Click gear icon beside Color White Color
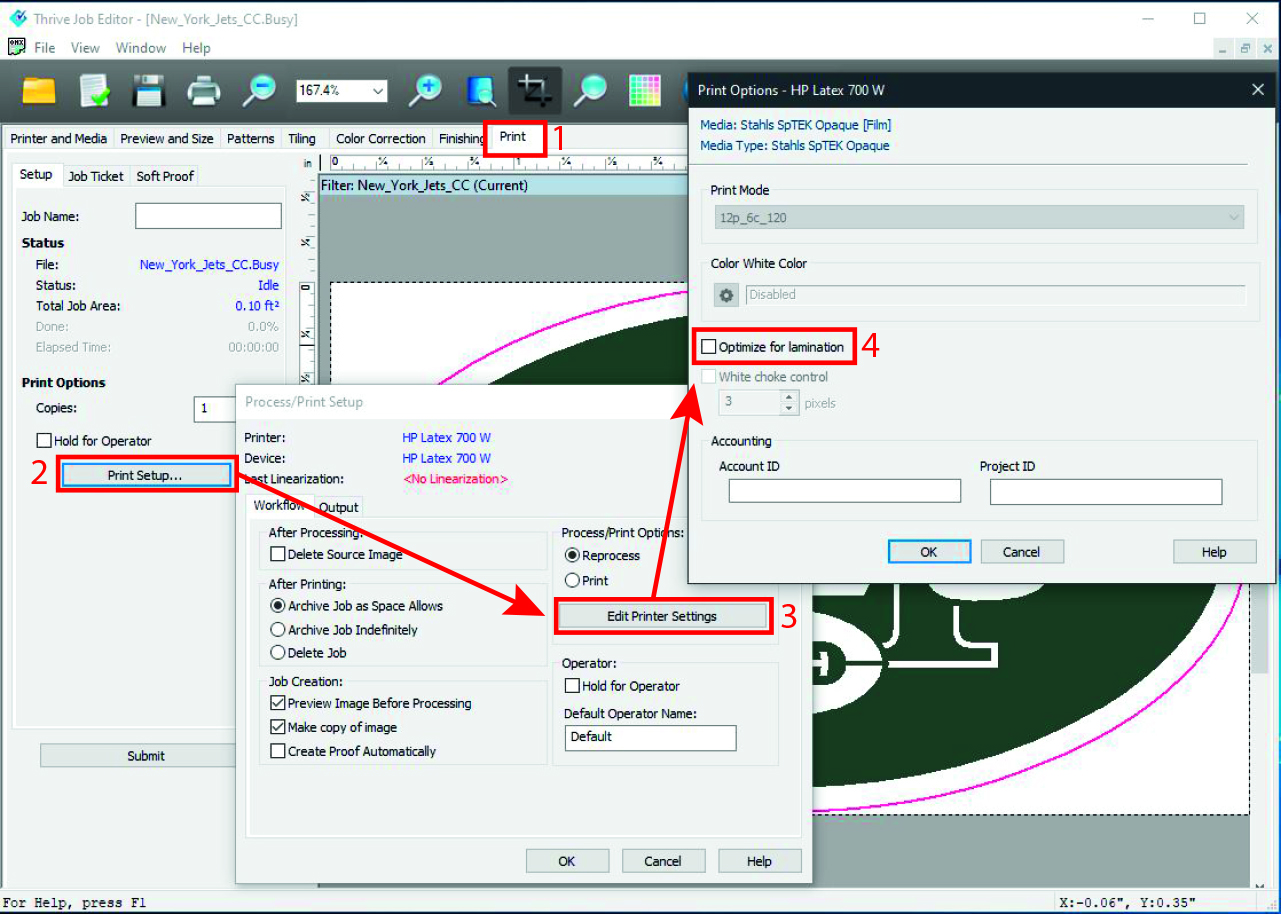This screenshot has width=1281, height=914. (726, 295)
